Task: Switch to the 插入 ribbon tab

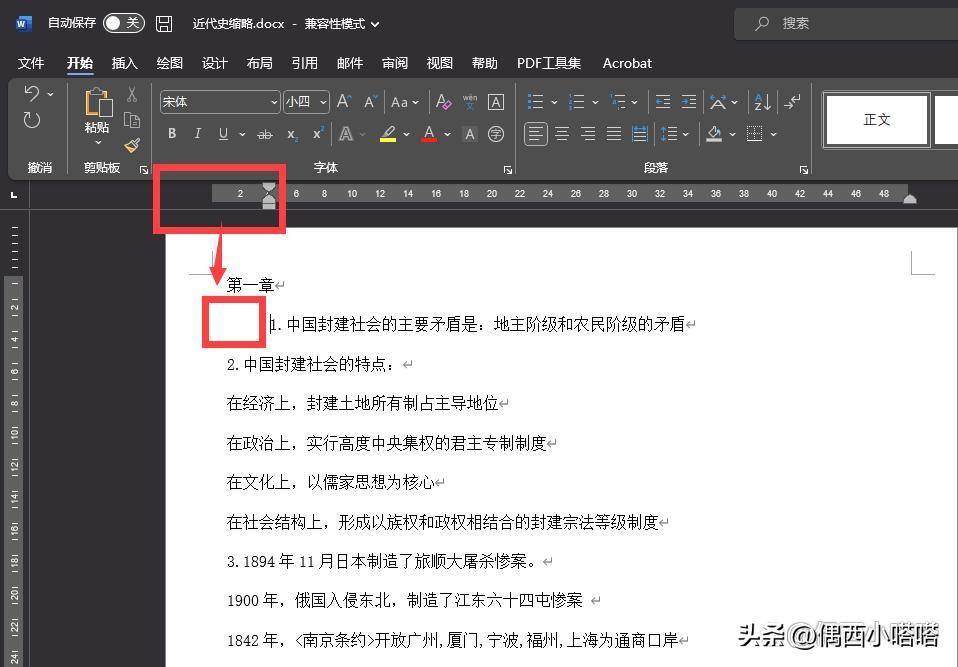Action: 124,63
